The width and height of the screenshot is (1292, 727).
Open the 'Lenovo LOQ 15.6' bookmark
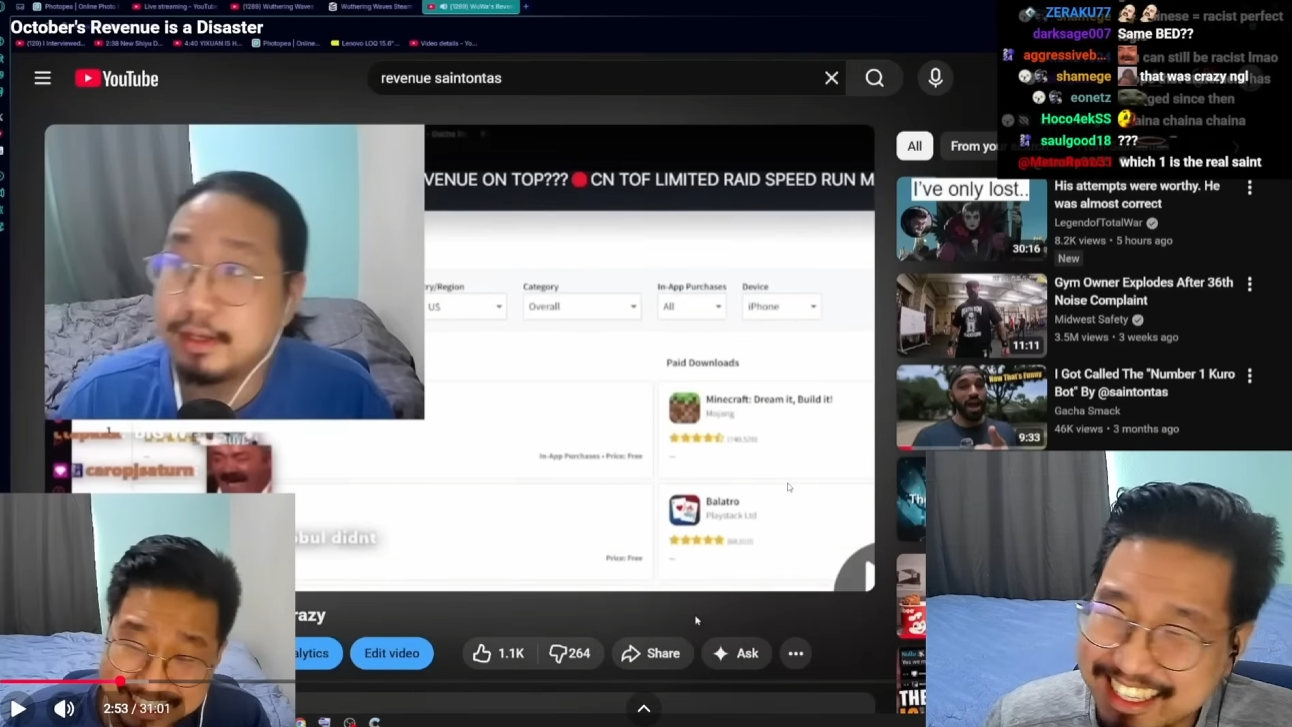tap(365, 43)
